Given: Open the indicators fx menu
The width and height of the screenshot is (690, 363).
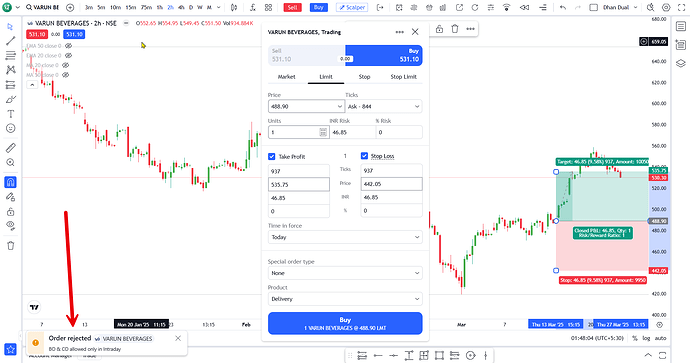Looking at the screenshot, I should pos(253,7).
